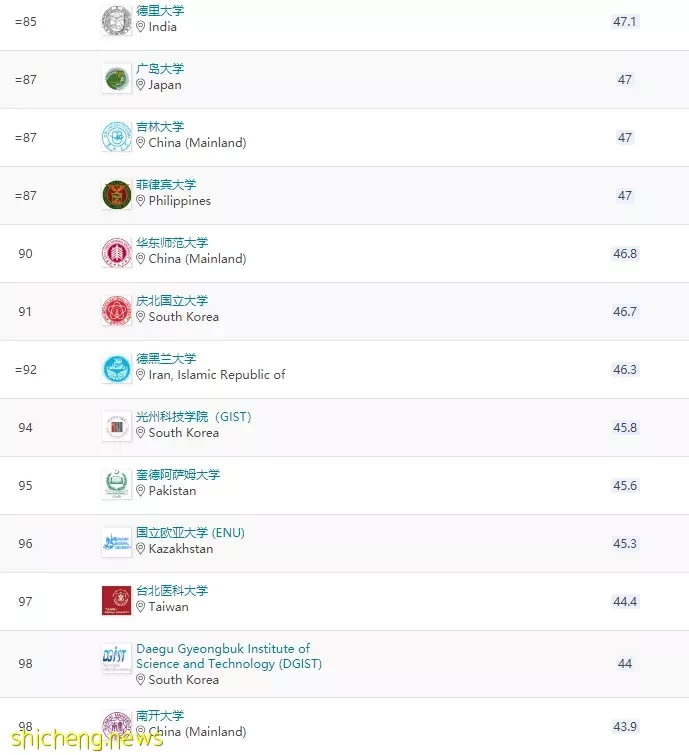Click the DGIST logo thumbnail
Viewport: 689px width, 755px height.
(x=117, y=658)
